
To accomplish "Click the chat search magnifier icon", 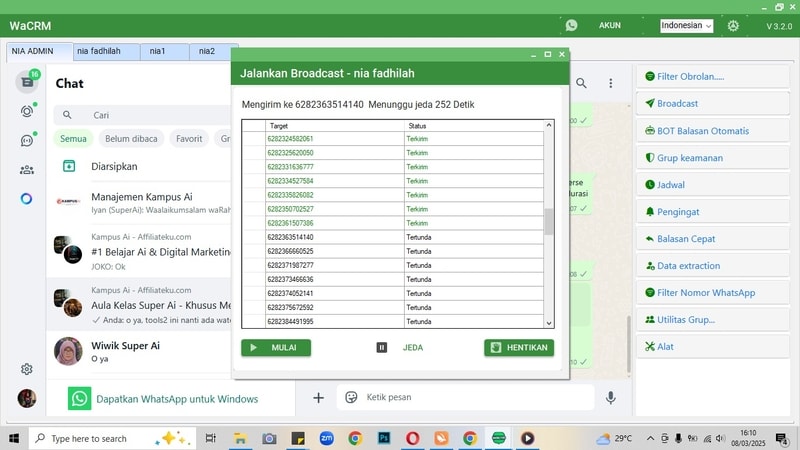I will click(581, 83).
